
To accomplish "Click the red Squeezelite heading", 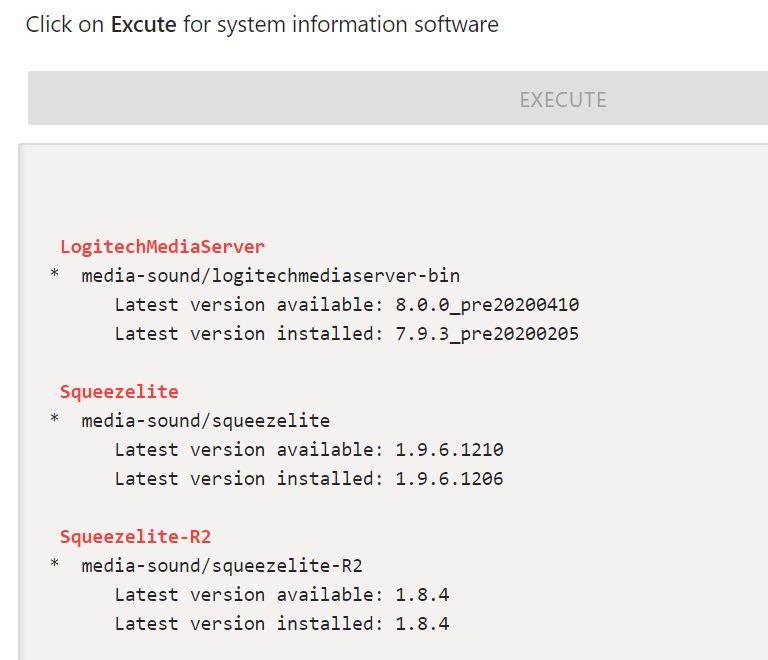I will 119,391.
